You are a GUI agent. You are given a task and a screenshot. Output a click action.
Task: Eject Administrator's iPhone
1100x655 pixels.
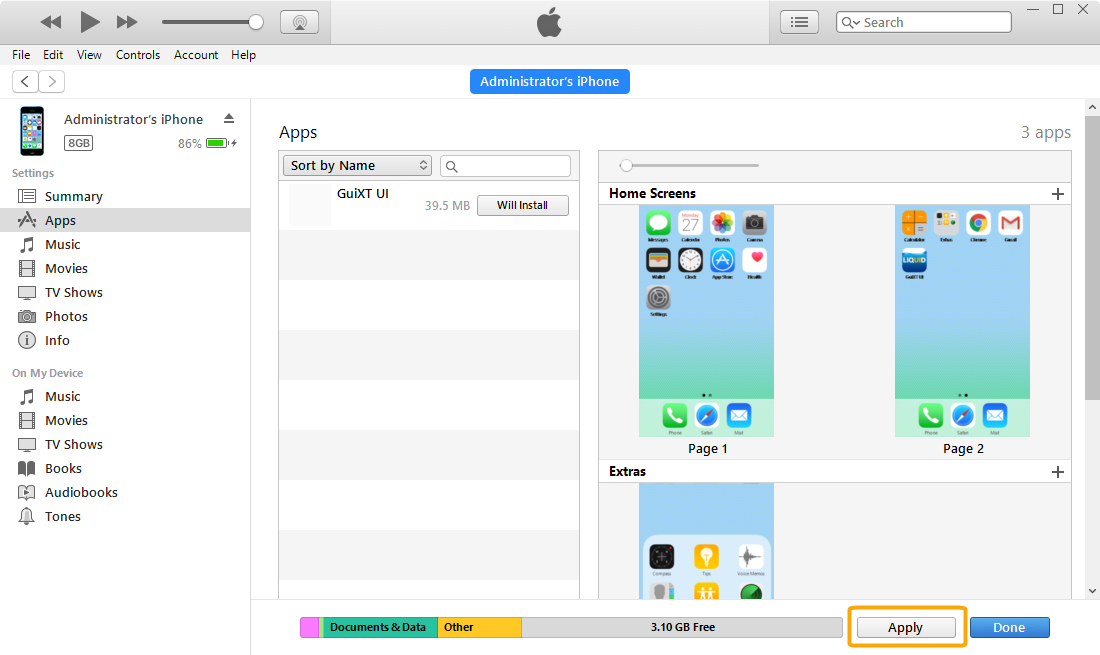click(229, 118)
